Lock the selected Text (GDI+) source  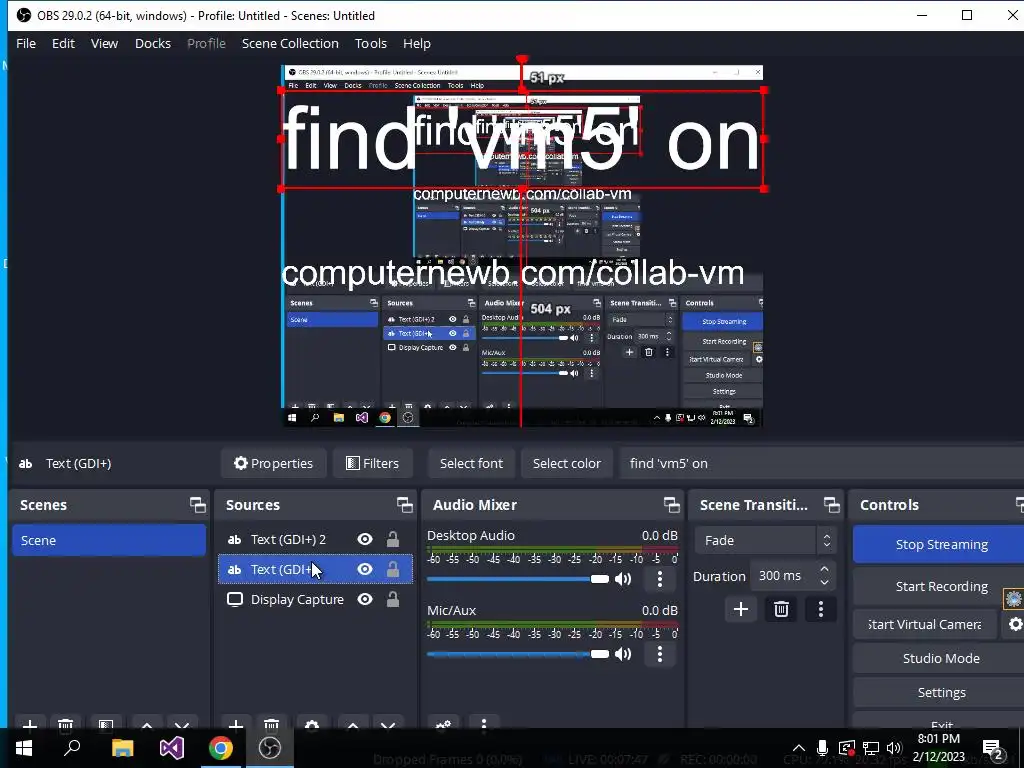[392, 569]
